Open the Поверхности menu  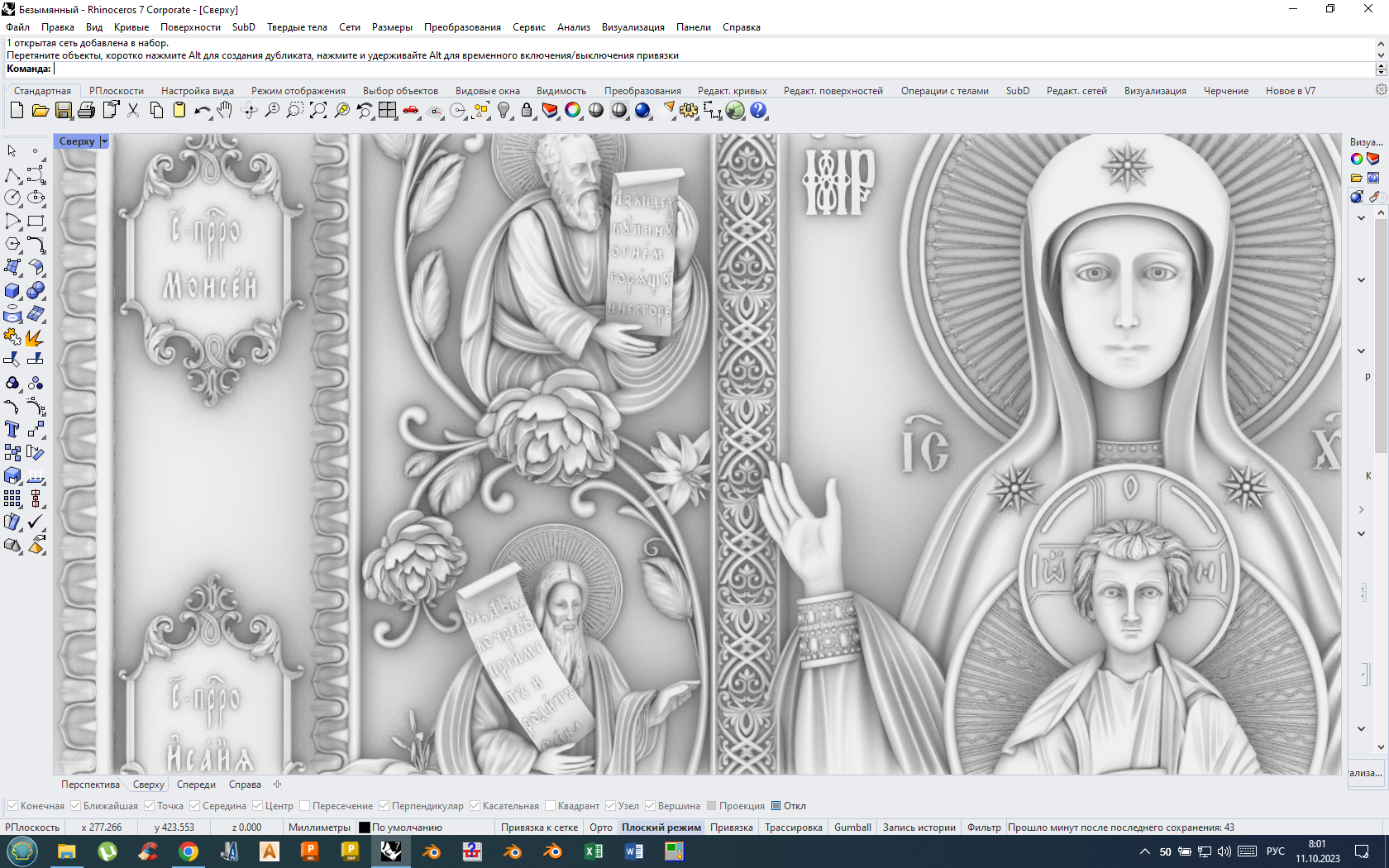[x=190, y=27]
